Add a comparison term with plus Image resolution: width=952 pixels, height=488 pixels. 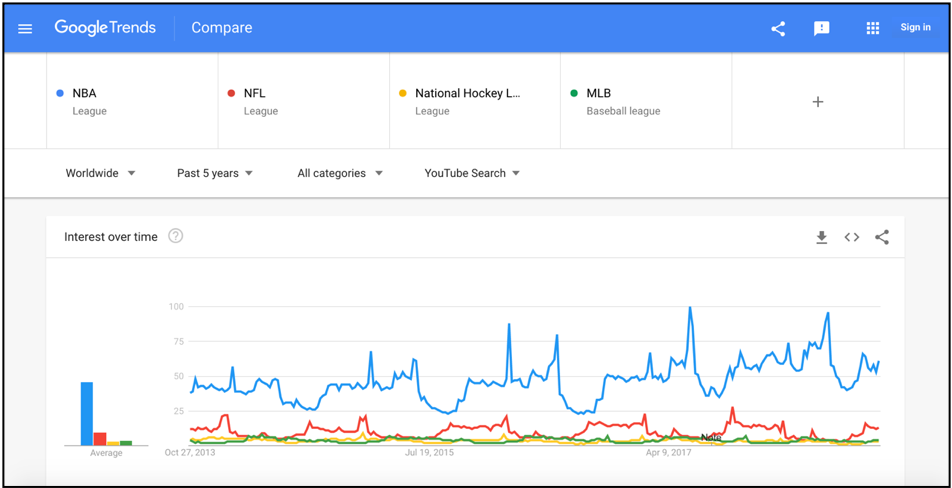pyautogui.click(x=818, y=101)
